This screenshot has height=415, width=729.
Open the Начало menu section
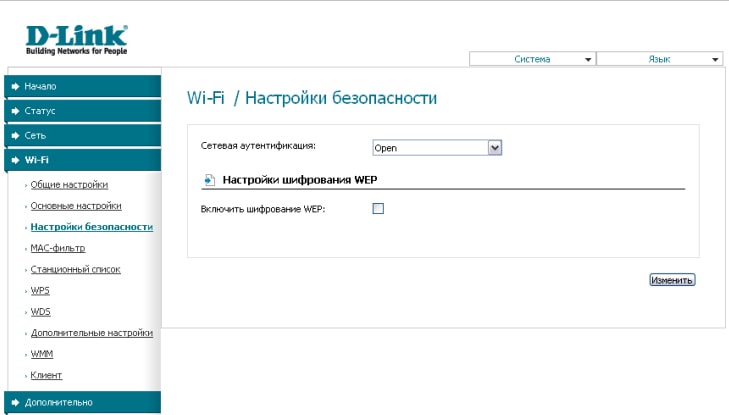click(41, 87)
